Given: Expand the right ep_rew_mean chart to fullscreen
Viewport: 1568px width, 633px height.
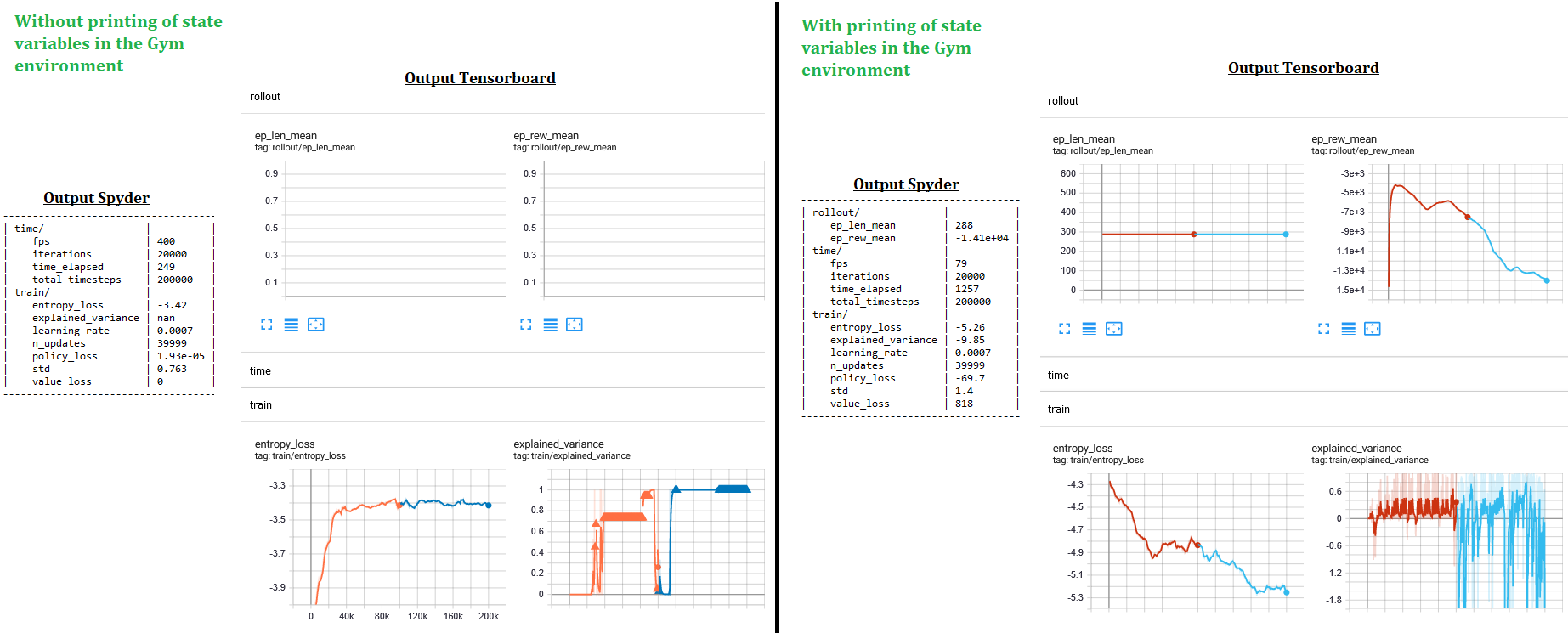Looking at the screenshot, I should 1322,329.
